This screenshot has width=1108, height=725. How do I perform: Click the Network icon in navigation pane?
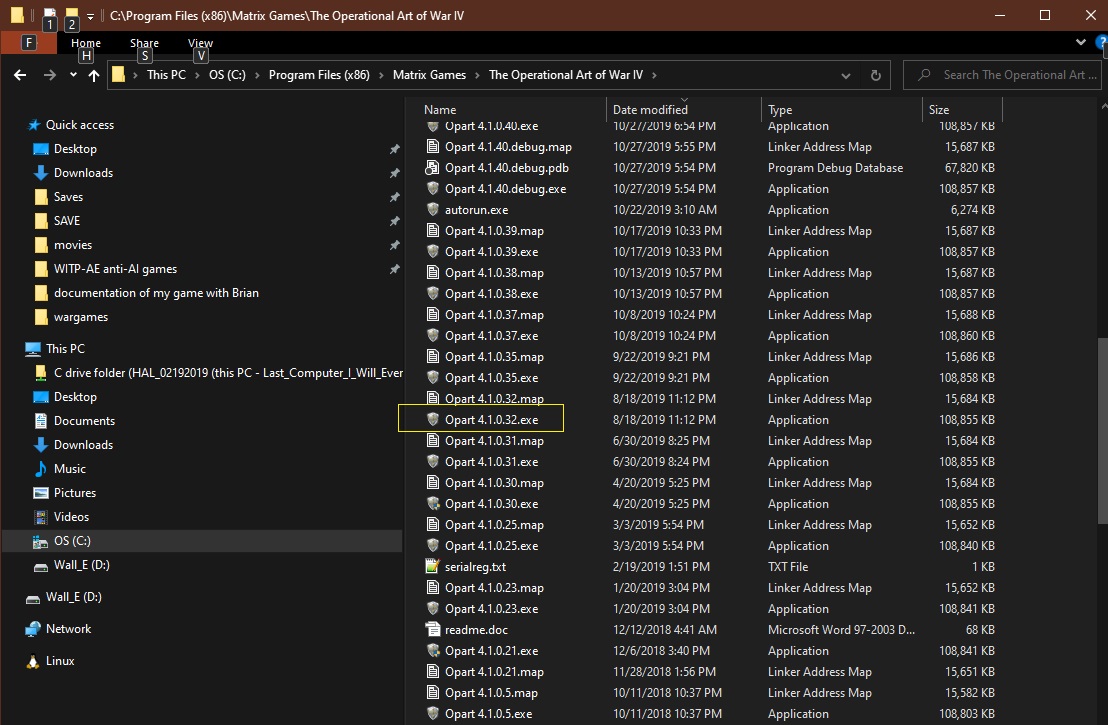coord(33,629)
